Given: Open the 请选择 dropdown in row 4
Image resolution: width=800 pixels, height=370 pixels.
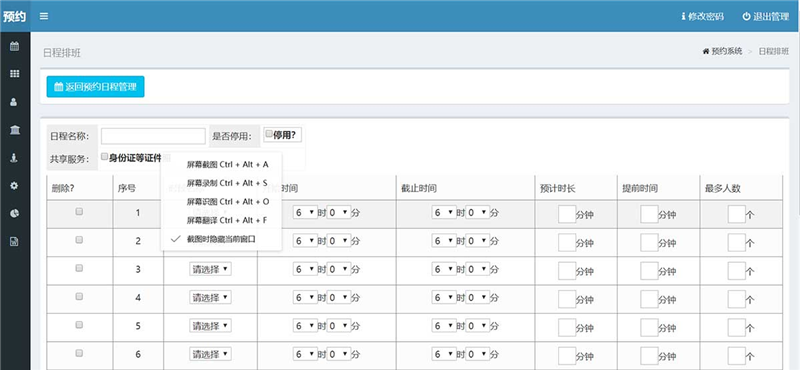Looking at the screenshot, I should click(x=210, y=297).
